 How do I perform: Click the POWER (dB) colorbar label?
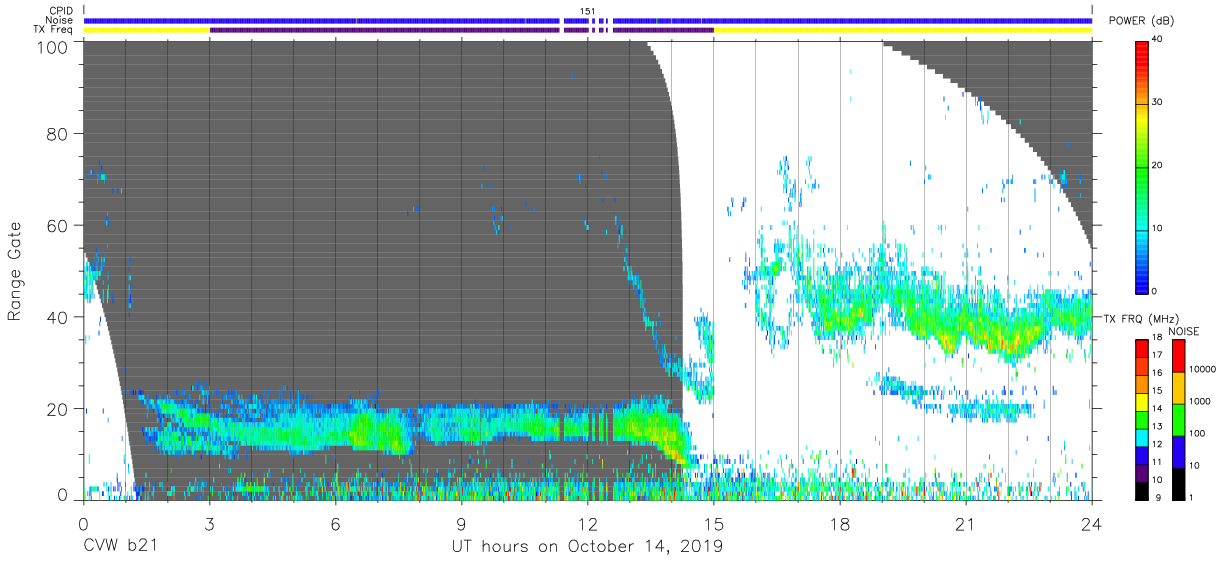1142,21
